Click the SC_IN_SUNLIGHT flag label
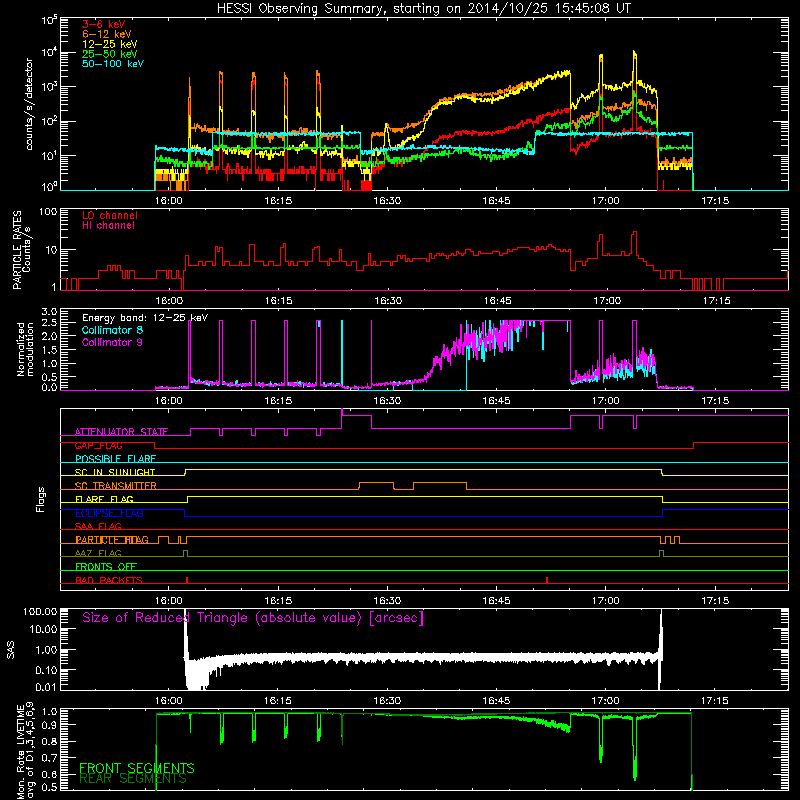 (x=115, y=472)
